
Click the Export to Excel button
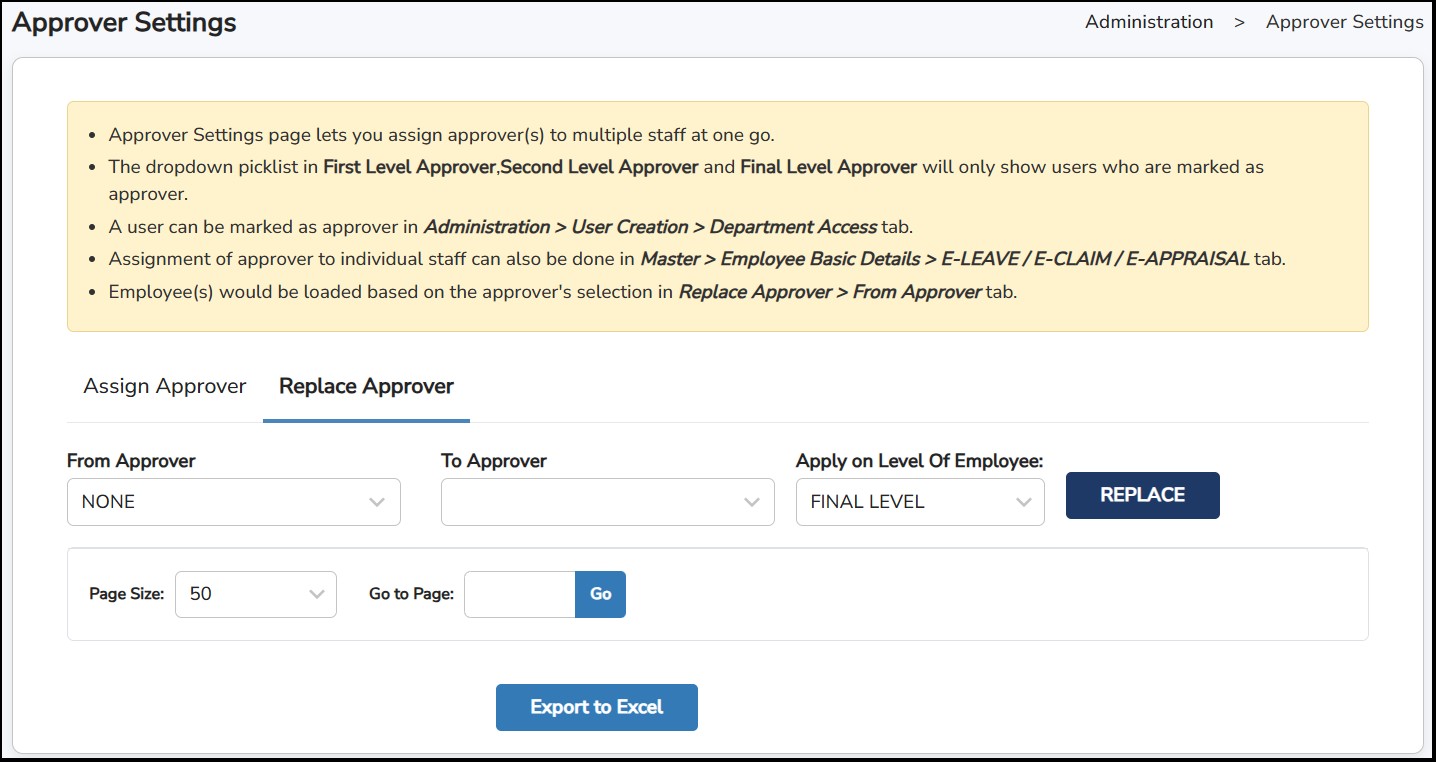(x=596, y=707)
